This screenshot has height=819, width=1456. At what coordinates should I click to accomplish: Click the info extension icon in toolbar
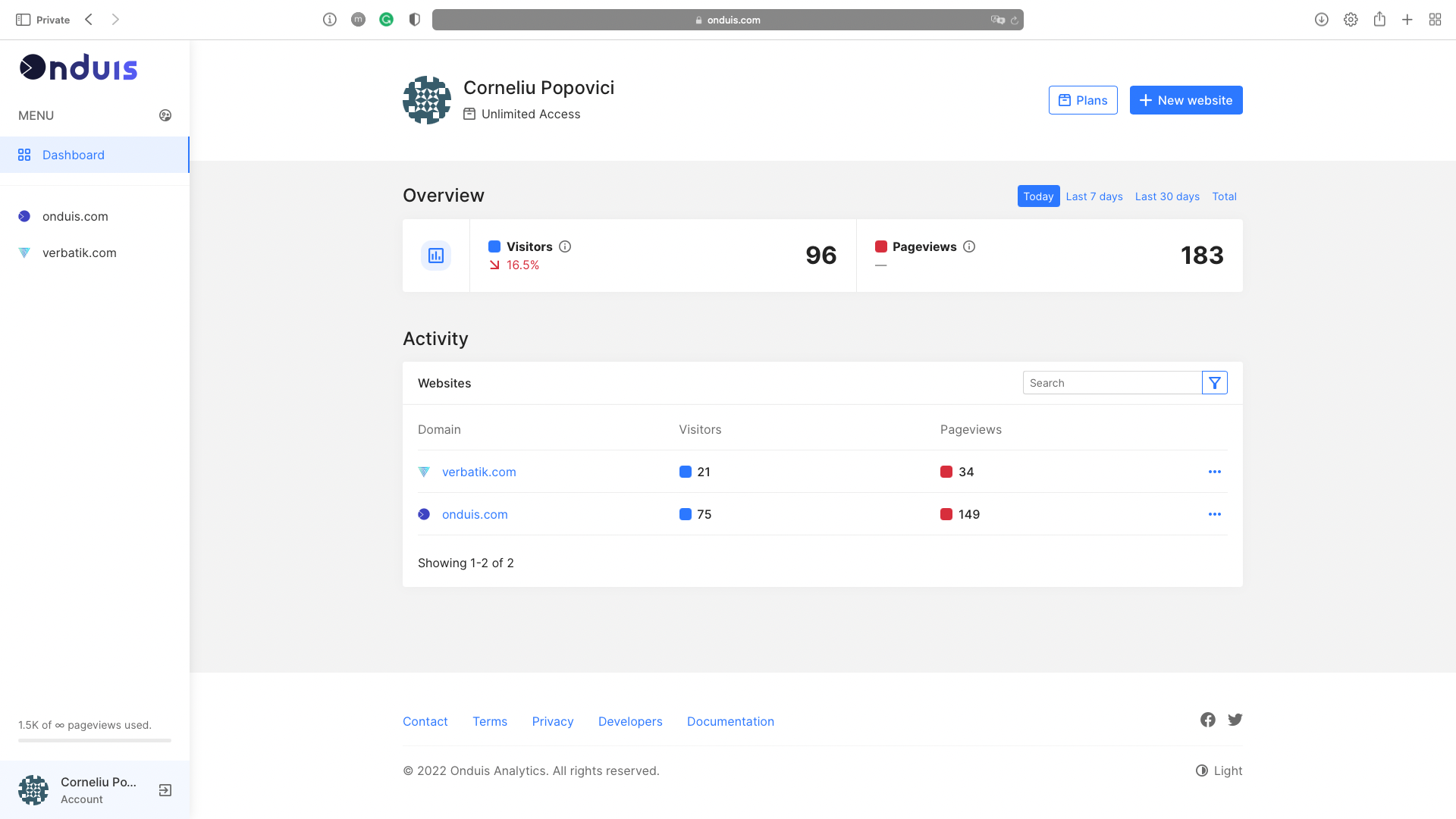pyautogui.click(x=330, y=20)
